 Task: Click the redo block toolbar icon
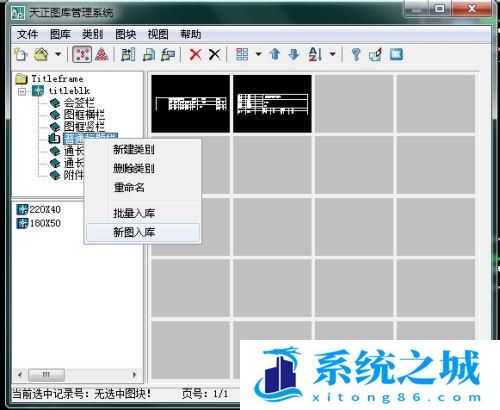[x=168, y=54]
